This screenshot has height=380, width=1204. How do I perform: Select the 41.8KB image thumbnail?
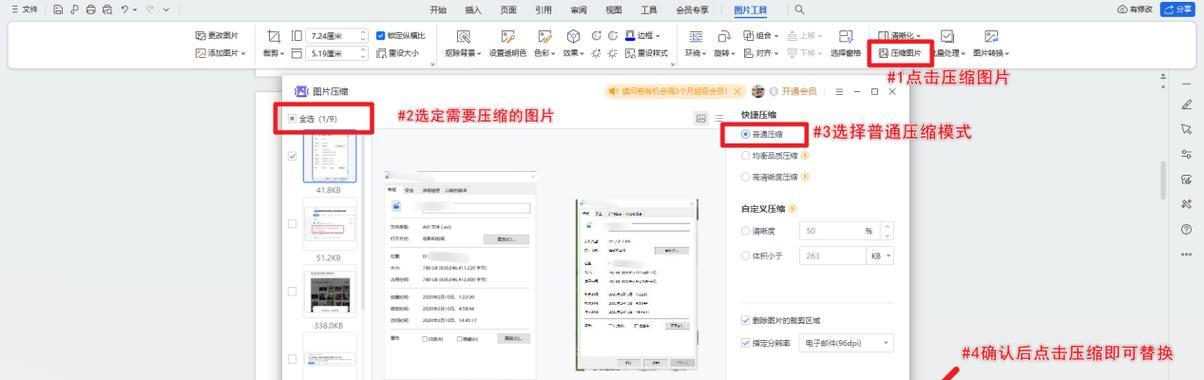click(x=329, y=156)
